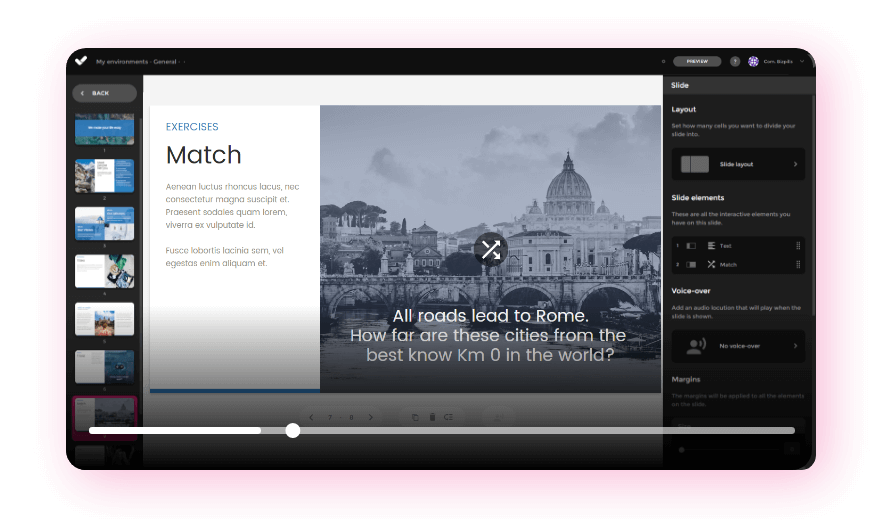Select the second slide thumbnail

(104, 176)
